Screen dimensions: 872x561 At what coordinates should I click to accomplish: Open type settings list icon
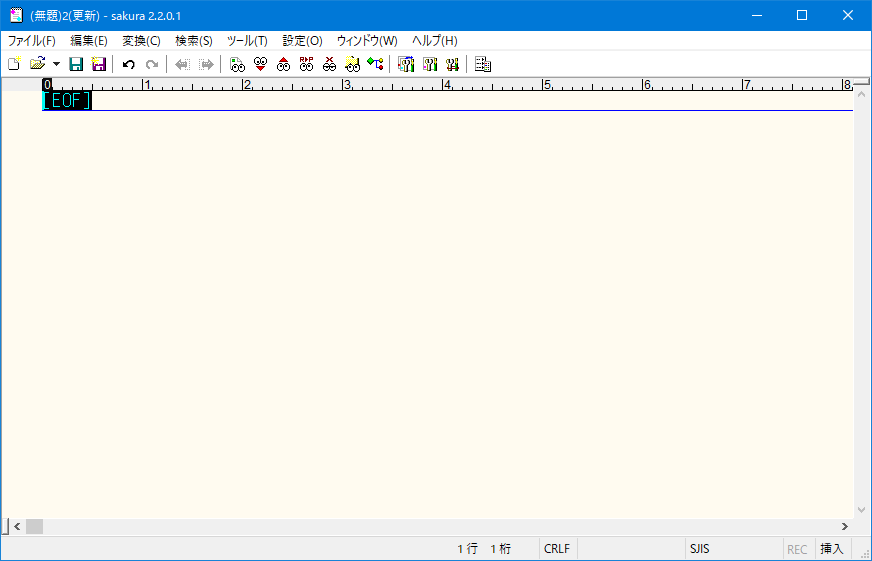(x=406, y=64)
